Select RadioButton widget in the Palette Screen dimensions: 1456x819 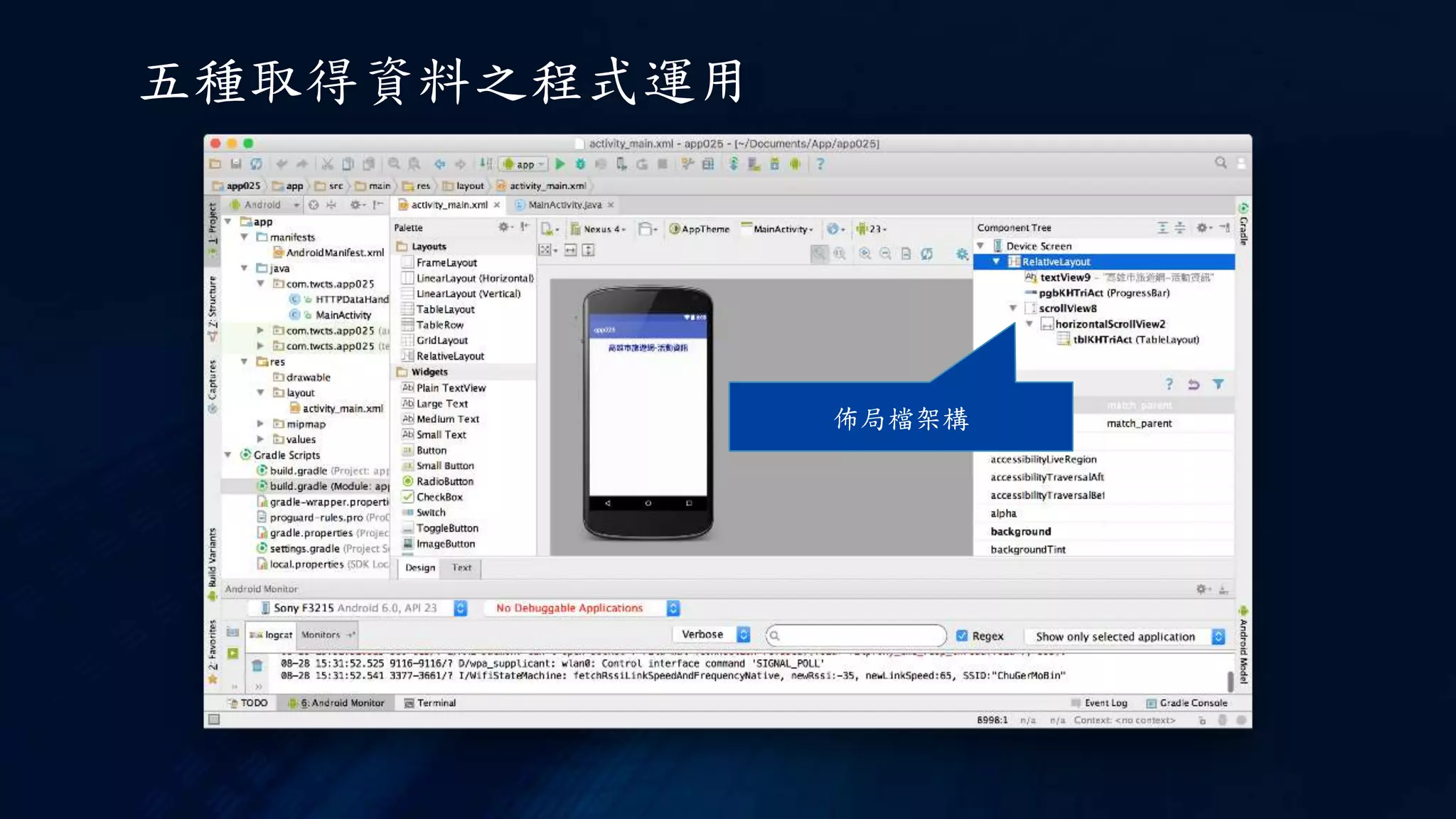click(444, 481)
